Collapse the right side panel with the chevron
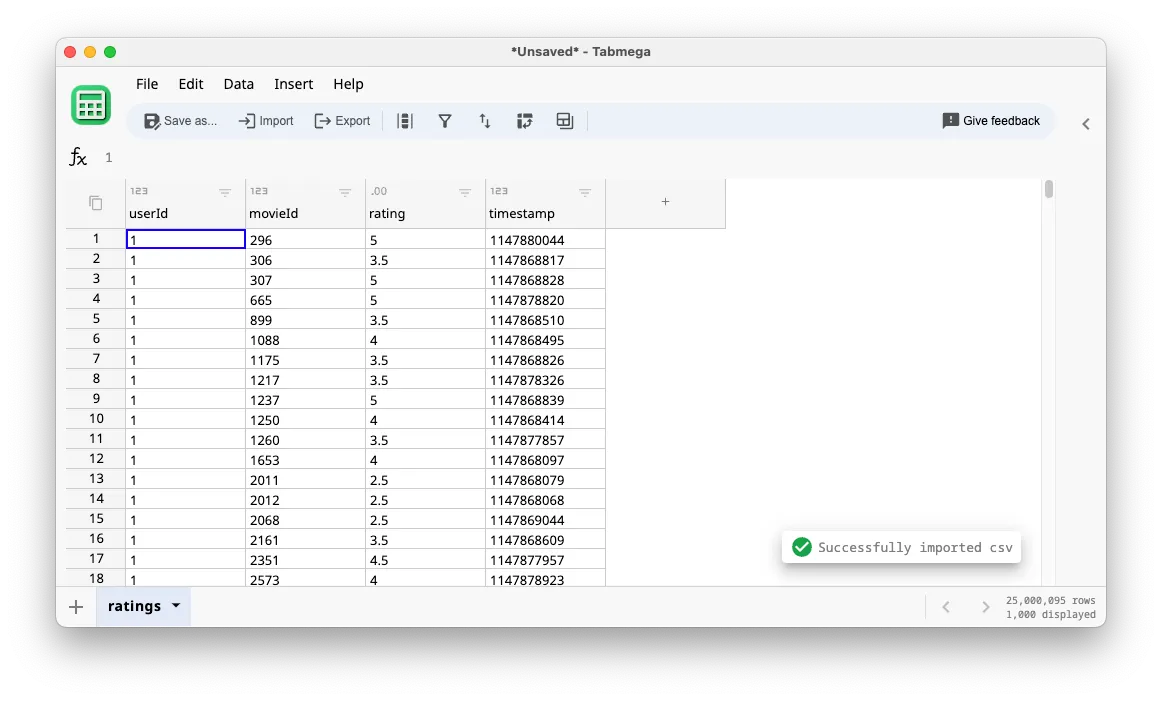 point(1086,123)
